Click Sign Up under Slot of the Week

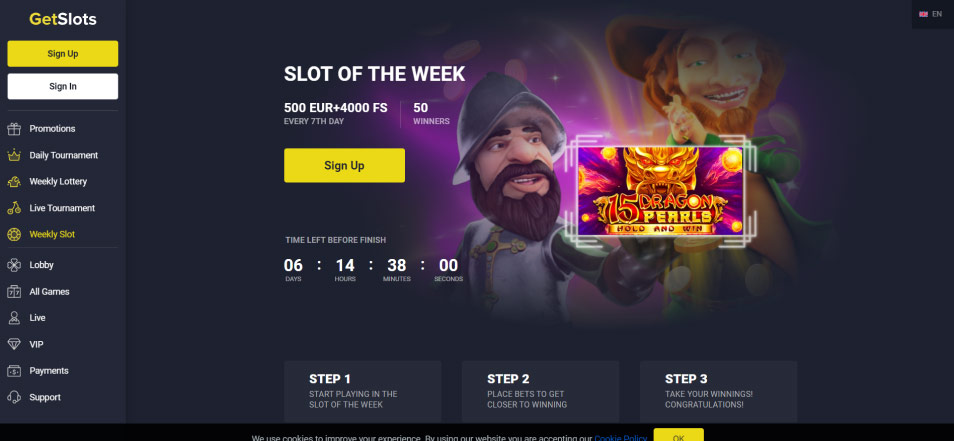tap(344, 165)
